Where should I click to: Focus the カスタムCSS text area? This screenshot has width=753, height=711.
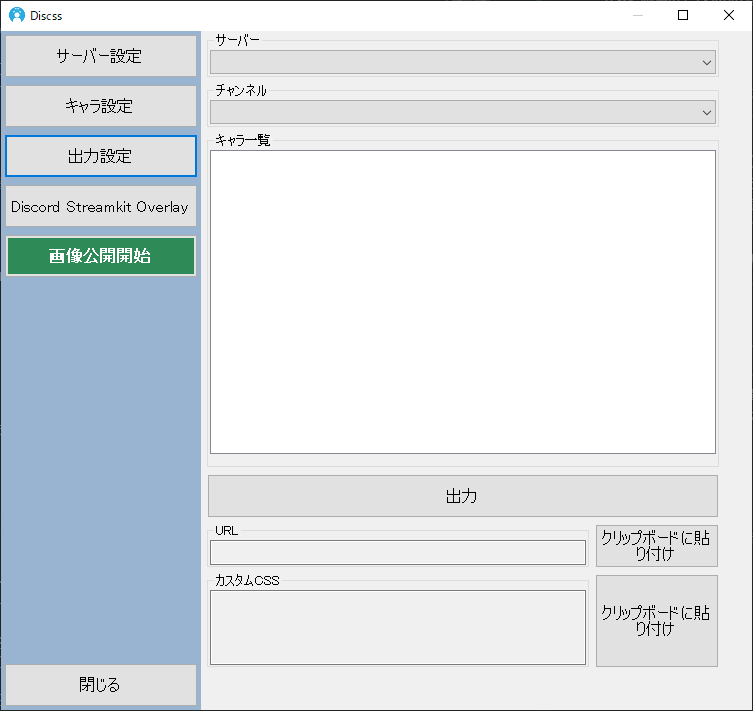click(398, 627)
